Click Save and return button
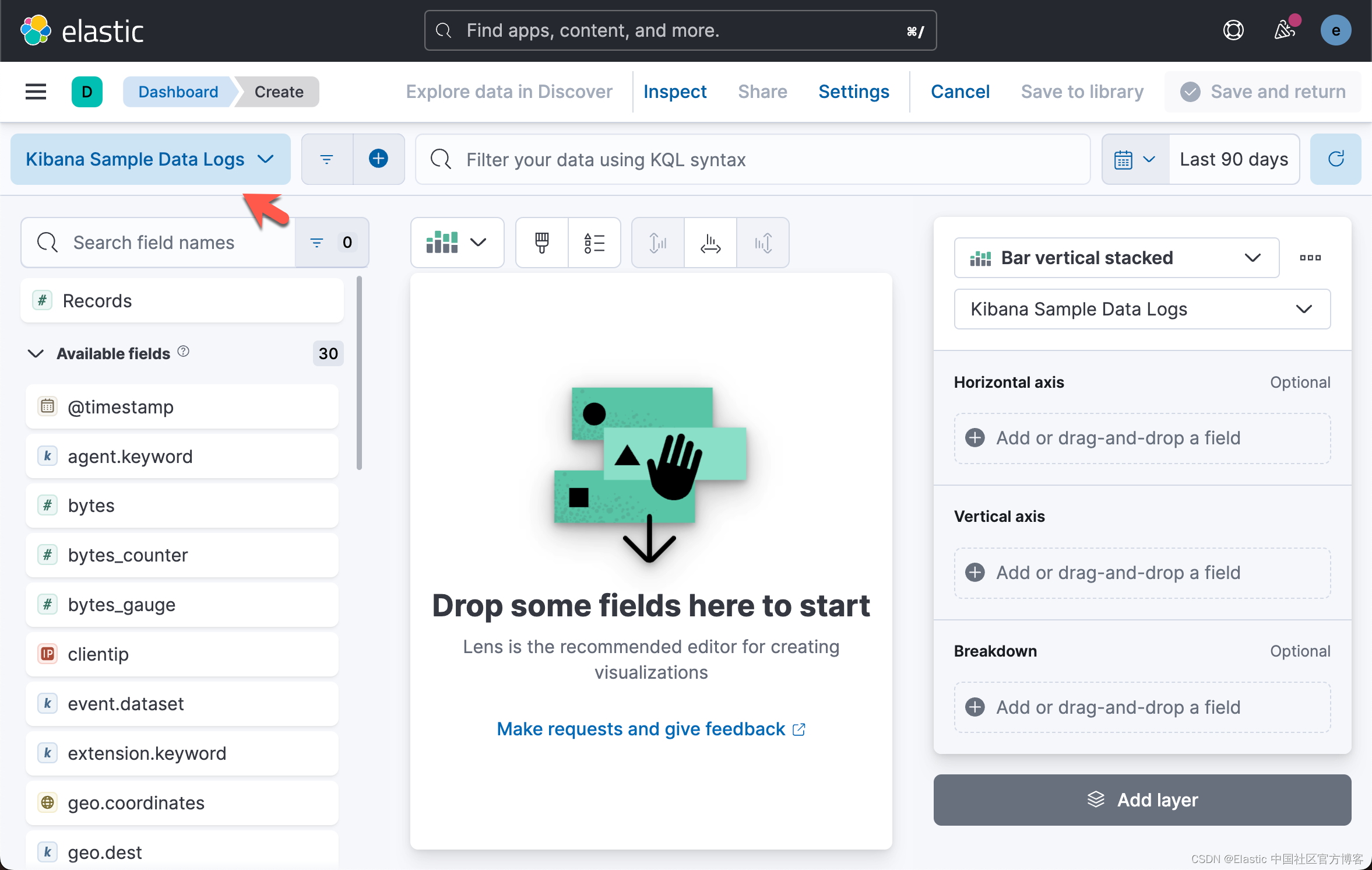The width and height of the screenshot is (1372, 870). (1263, 92)
